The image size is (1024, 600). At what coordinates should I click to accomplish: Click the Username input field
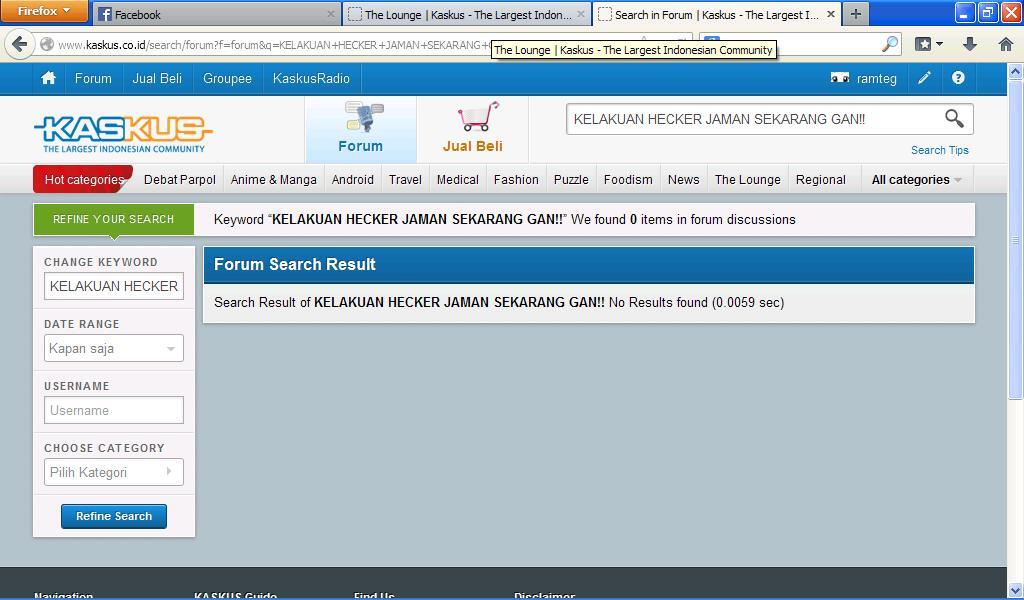coord(114,410)
